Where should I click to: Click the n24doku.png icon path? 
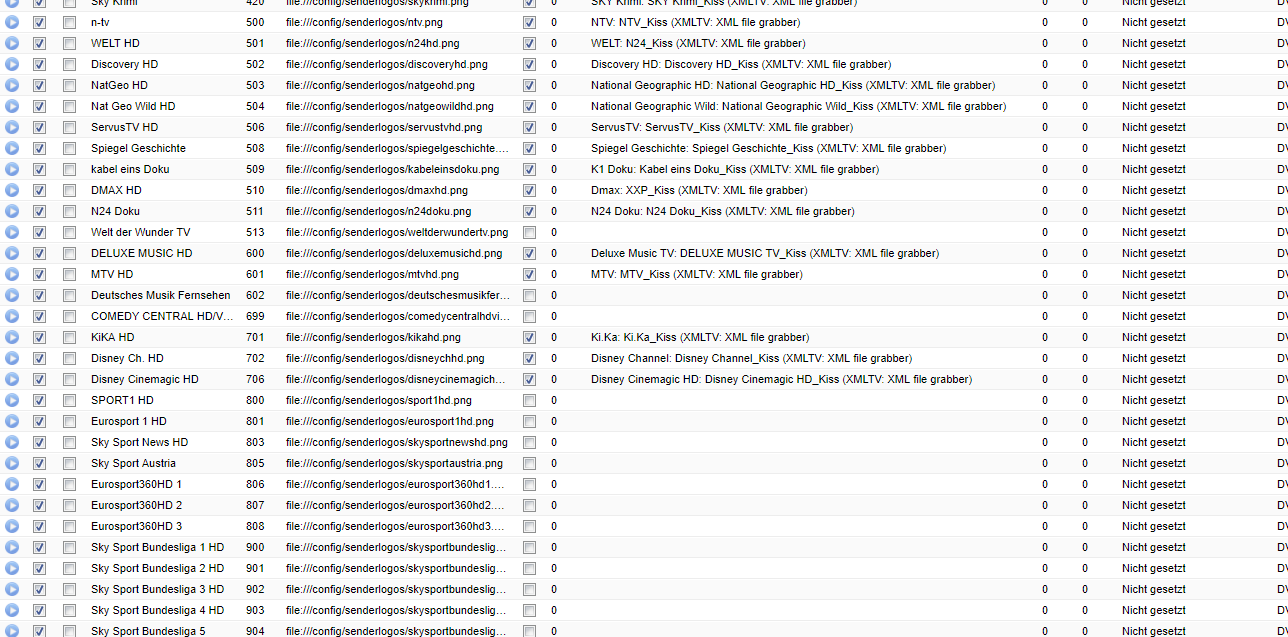[378, 211]
